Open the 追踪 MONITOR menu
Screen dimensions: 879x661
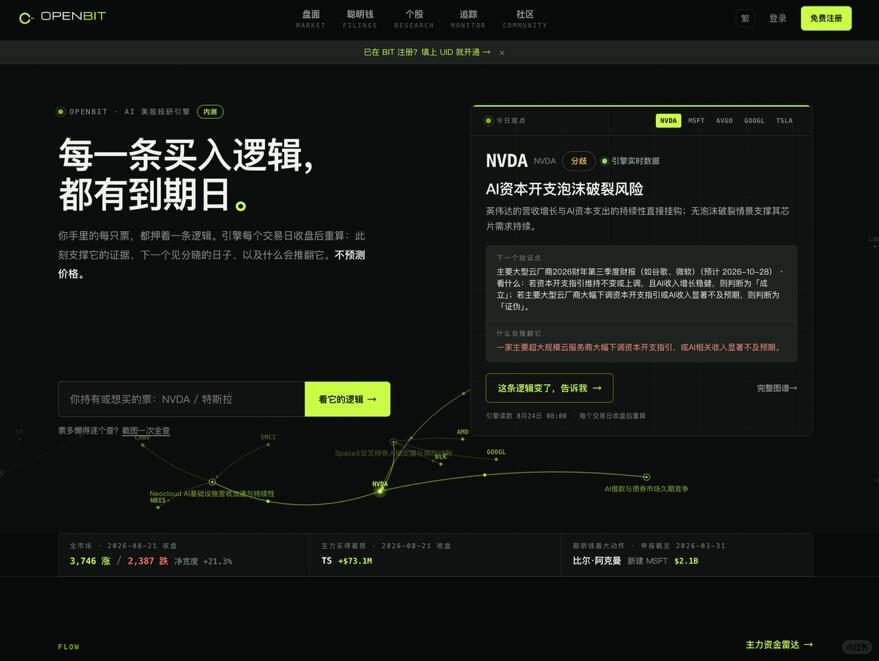pyautogui.click(x=468, y=19)
